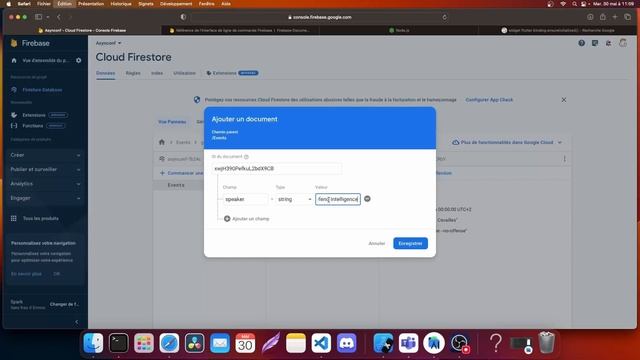The width and height of the screenshot is (640, 360).
Task: Open Notes from the Dock
Action: (296, 343)
